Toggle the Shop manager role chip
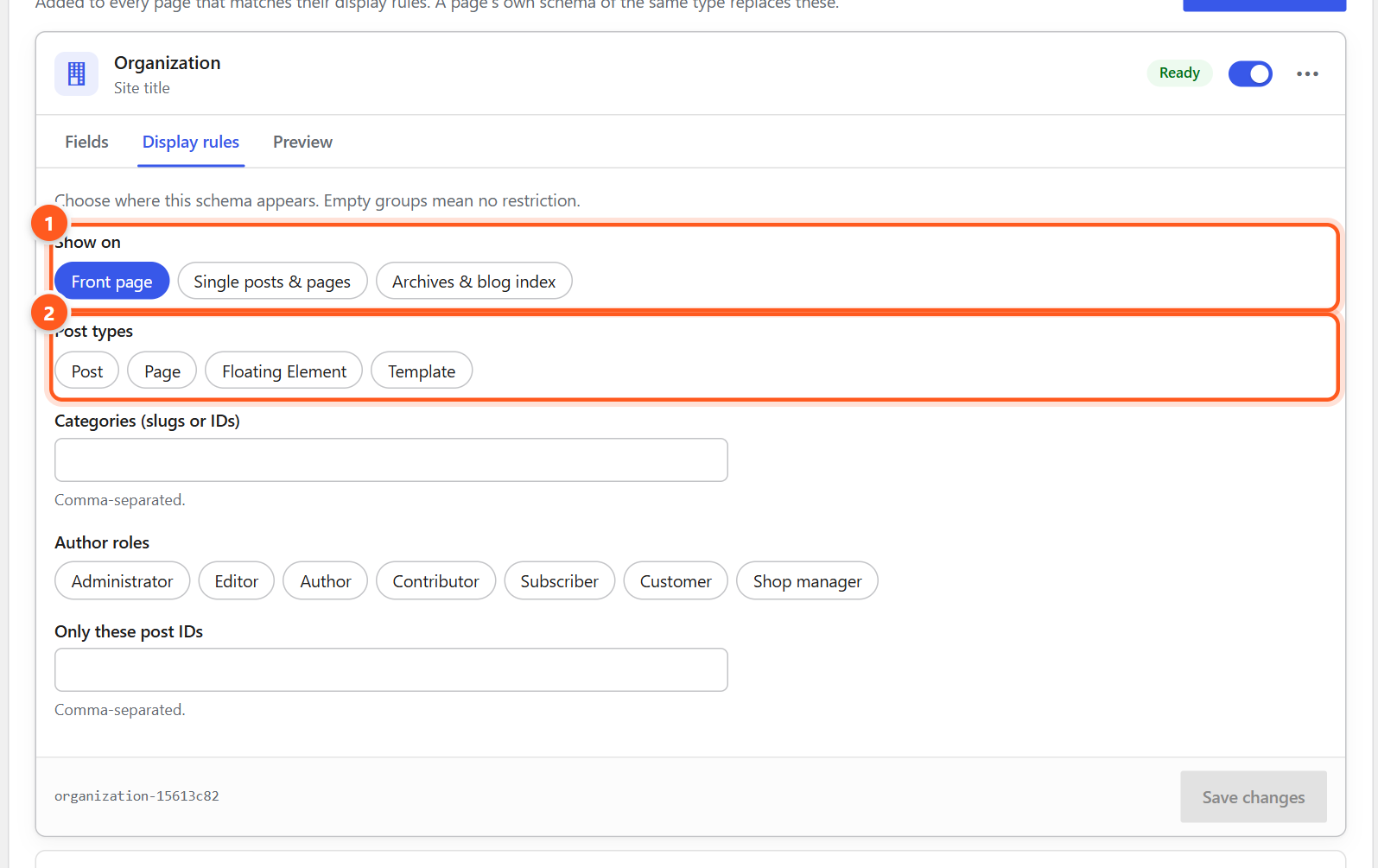The image size is (1378, 868). pos(808,581)
